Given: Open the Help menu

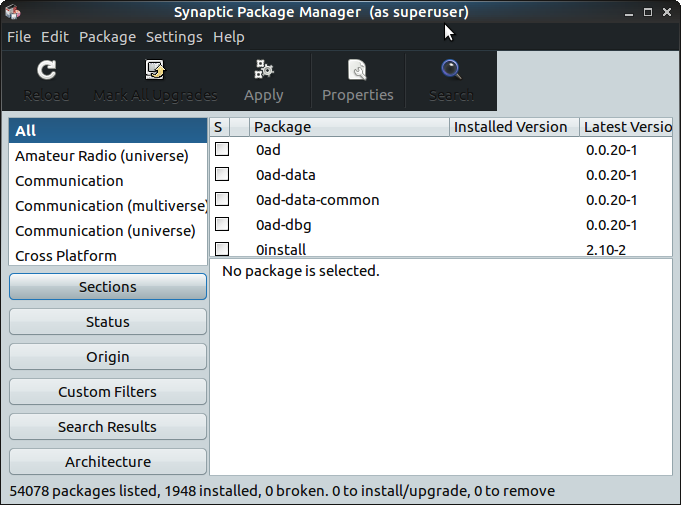Looking at the screenshot, I should 228,37.
